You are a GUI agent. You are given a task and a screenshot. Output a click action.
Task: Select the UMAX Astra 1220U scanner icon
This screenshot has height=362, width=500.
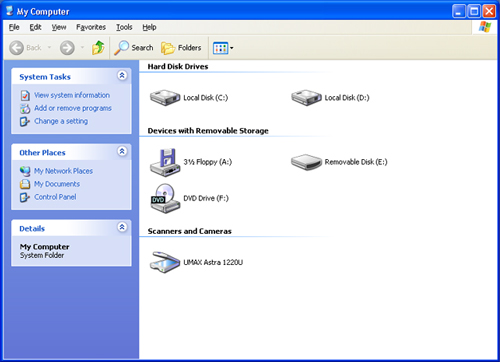(x=165, y=262)
